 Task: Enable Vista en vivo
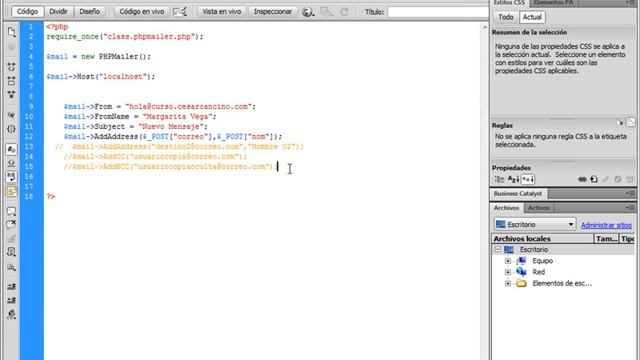pos(222,11)
